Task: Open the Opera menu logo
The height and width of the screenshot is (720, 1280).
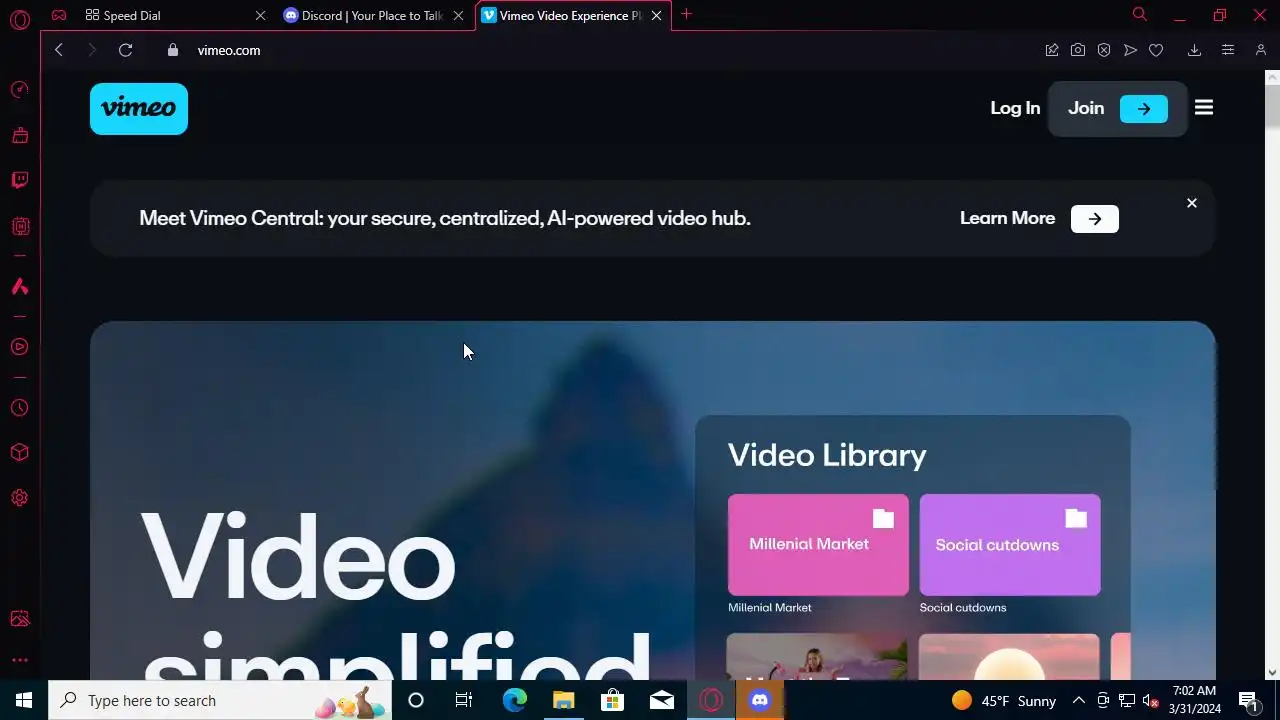Action: coord(19,19)
